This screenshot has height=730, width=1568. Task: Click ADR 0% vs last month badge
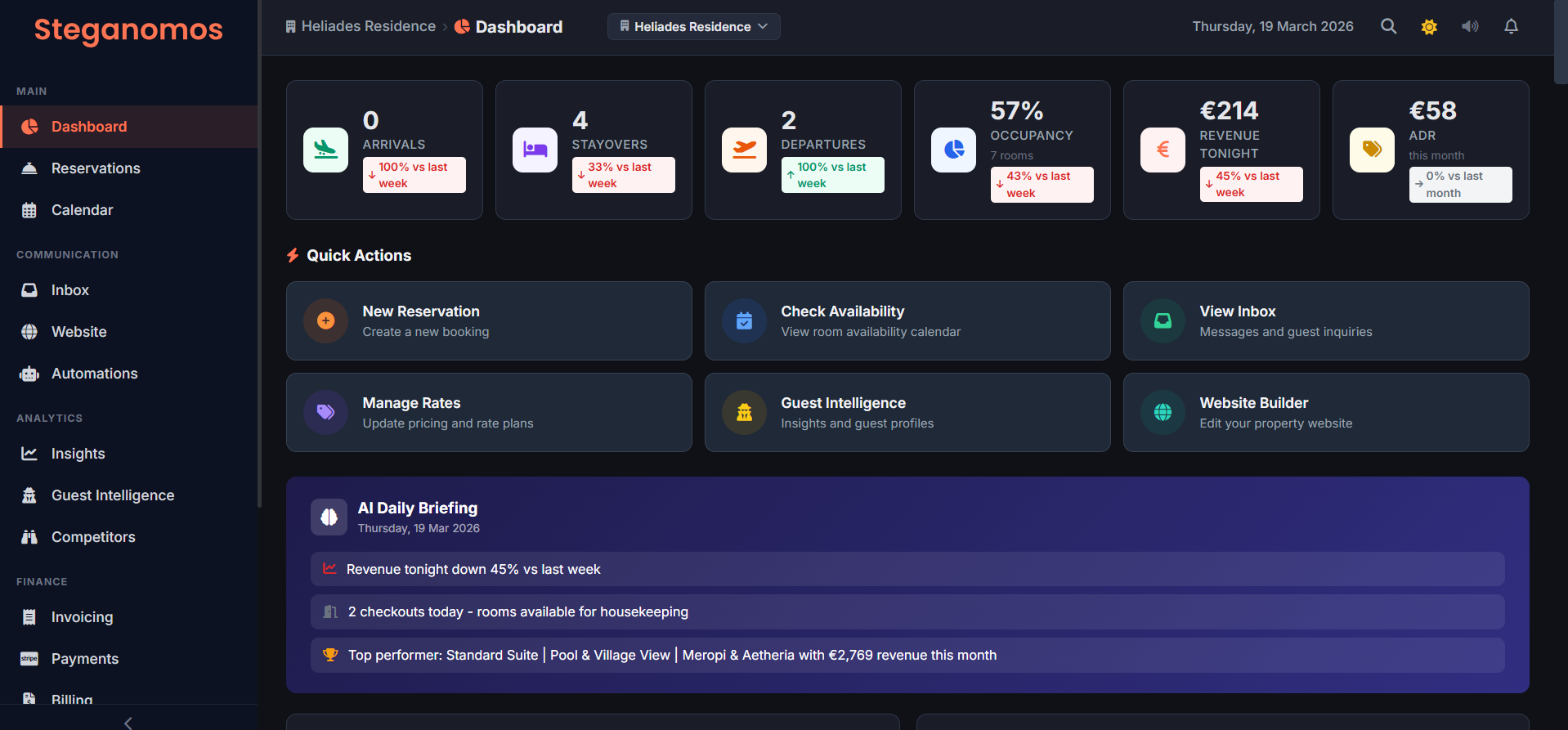coord(1461,185)
